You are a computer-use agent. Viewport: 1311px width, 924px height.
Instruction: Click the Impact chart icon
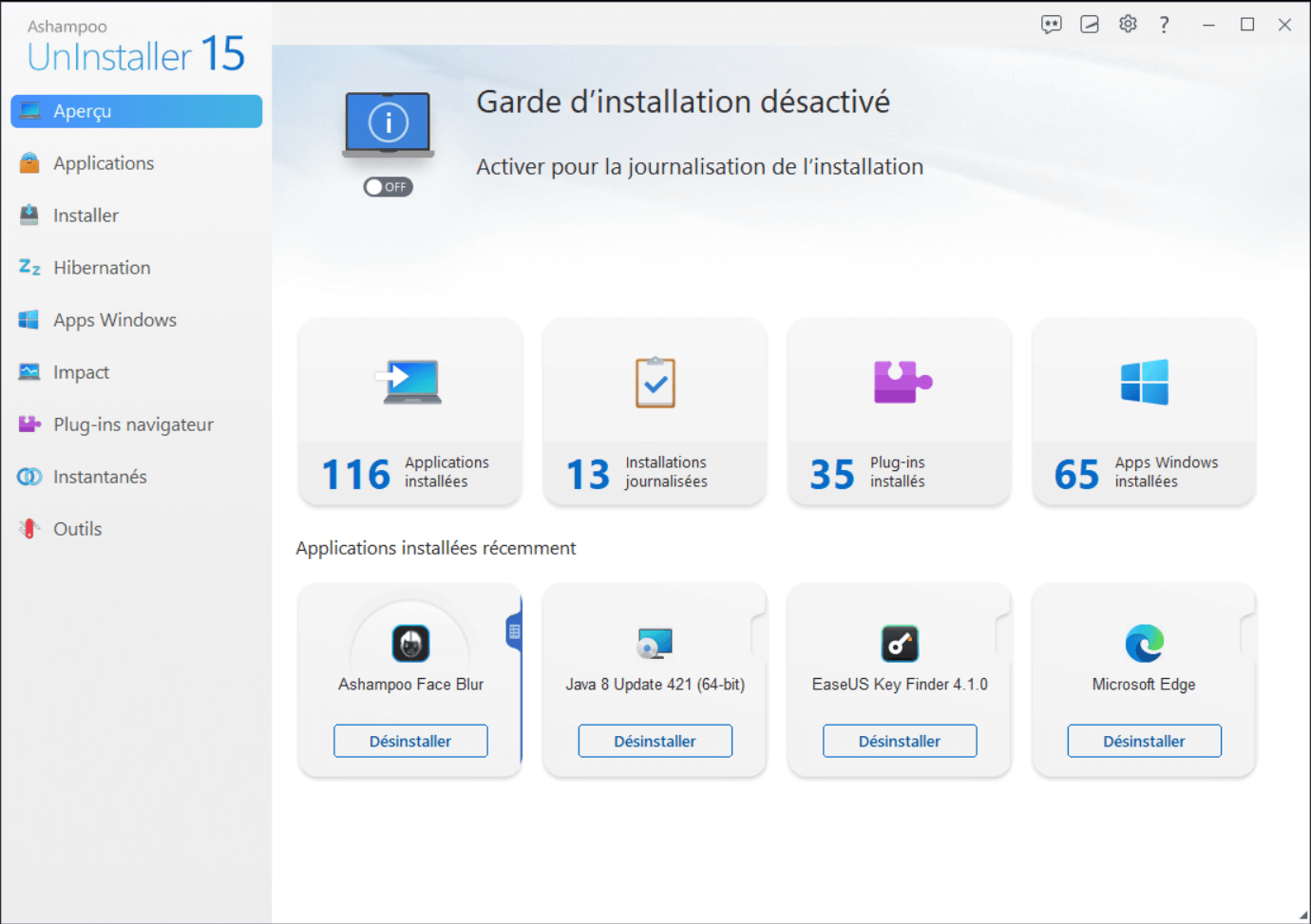pos(29,372)
